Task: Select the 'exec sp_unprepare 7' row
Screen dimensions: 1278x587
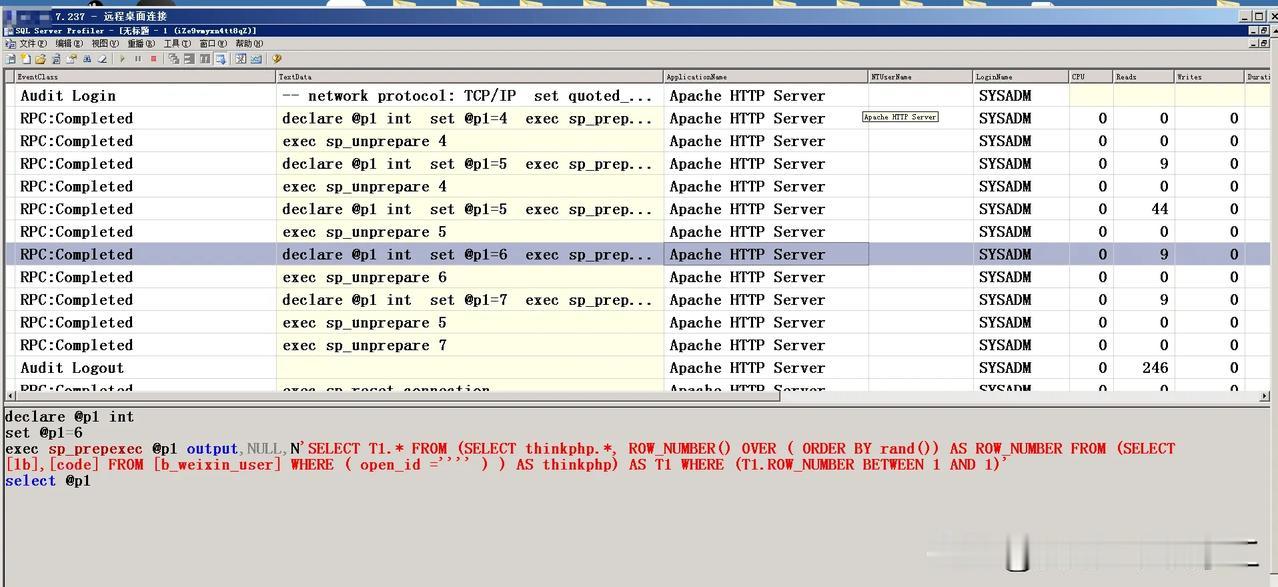Action: point(640,345)
